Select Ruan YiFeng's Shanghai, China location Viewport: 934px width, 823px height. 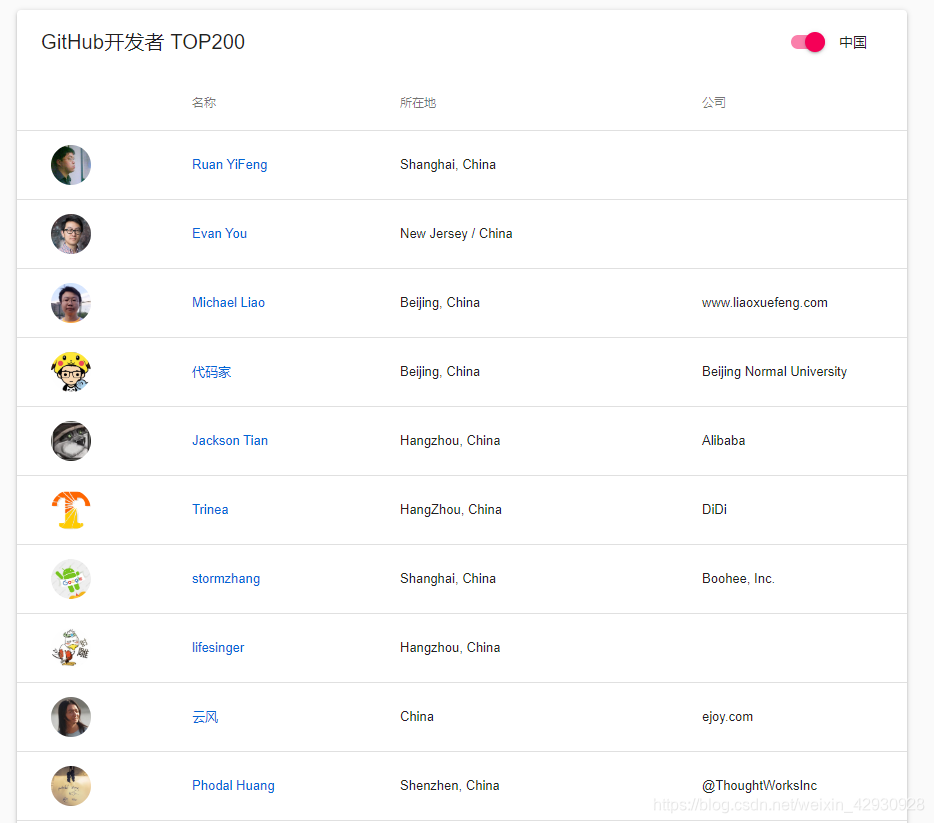(448, 164)
